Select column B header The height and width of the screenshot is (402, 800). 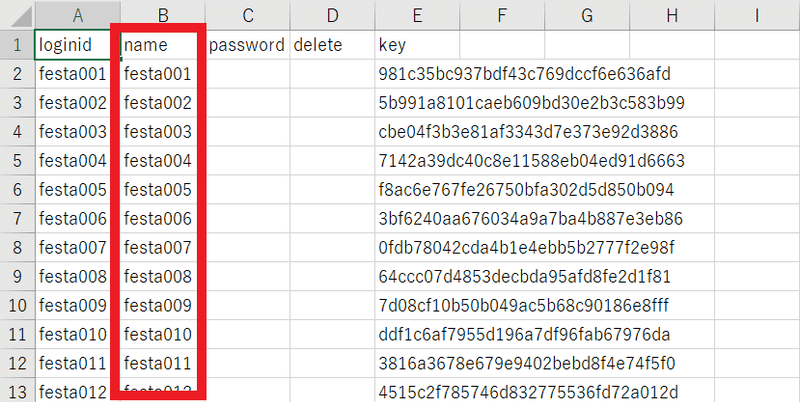point(162,16)
